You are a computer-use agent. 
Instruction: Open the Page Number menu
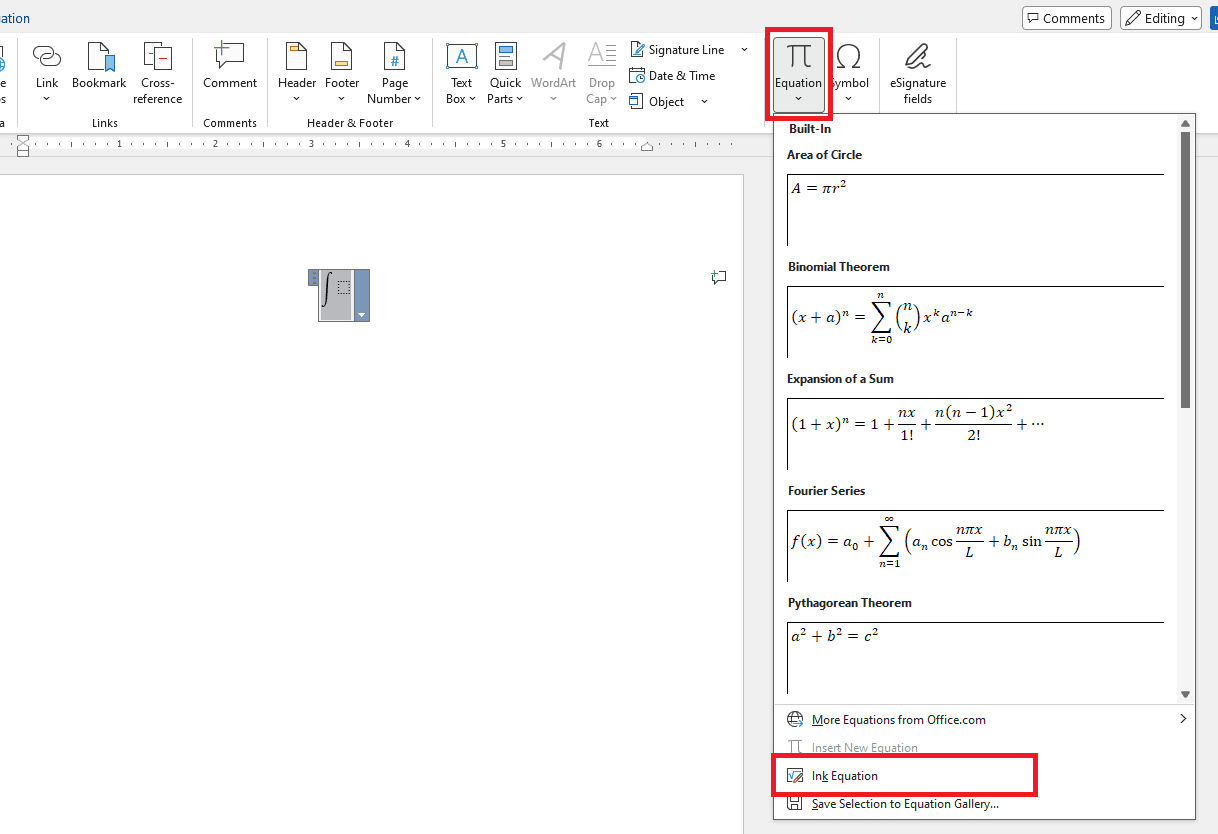click(394, 74)
